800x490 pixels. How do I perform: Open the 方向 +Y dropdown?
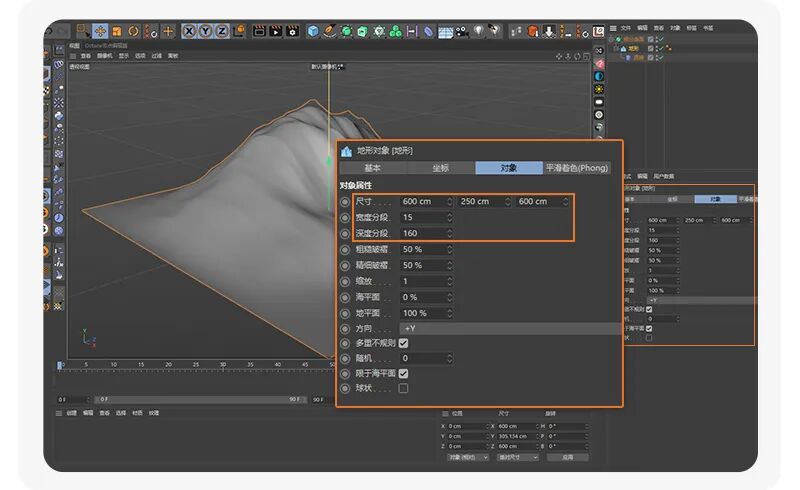(510, 329)
